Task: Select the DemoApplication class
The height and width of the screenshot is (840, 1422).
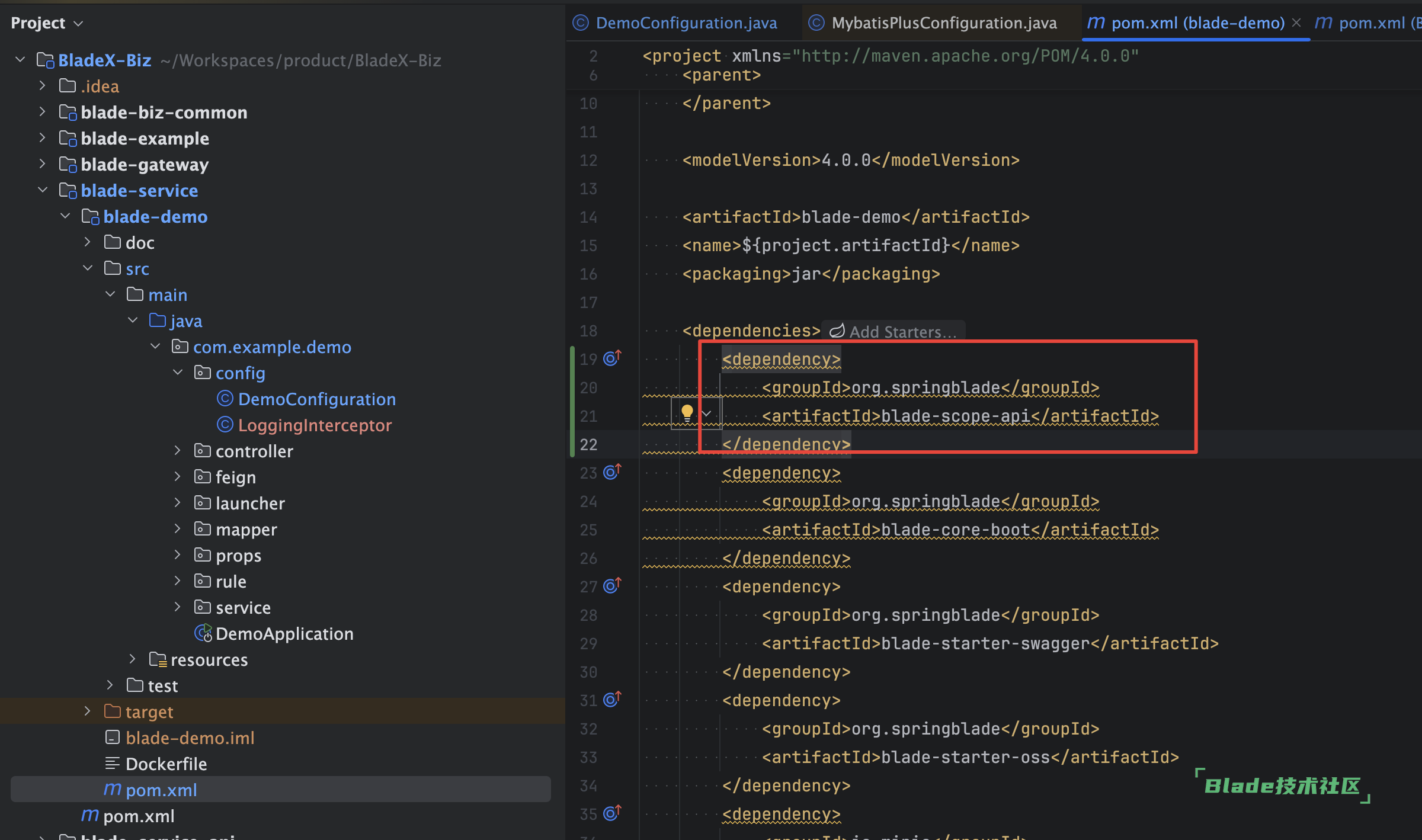Action: click(x=284, y=634)
